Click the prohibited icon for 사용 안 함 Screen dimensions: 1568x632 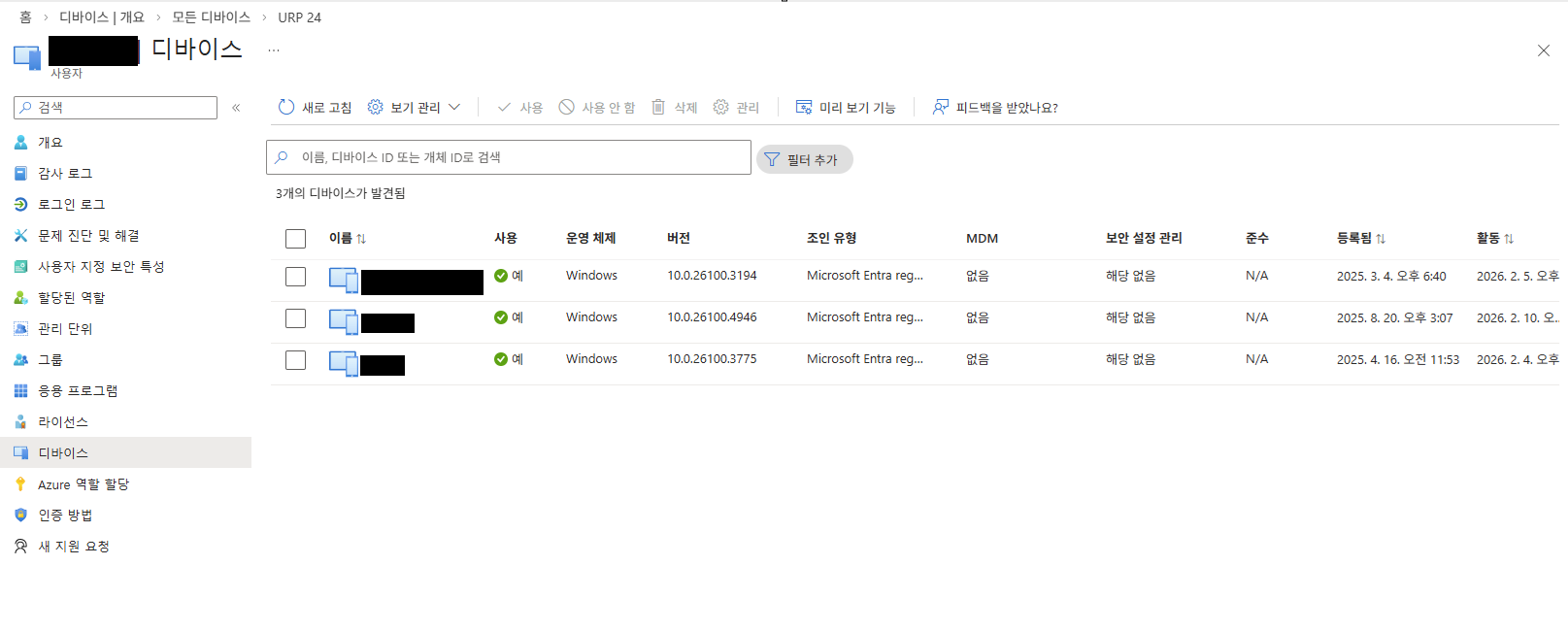(566, 107)
